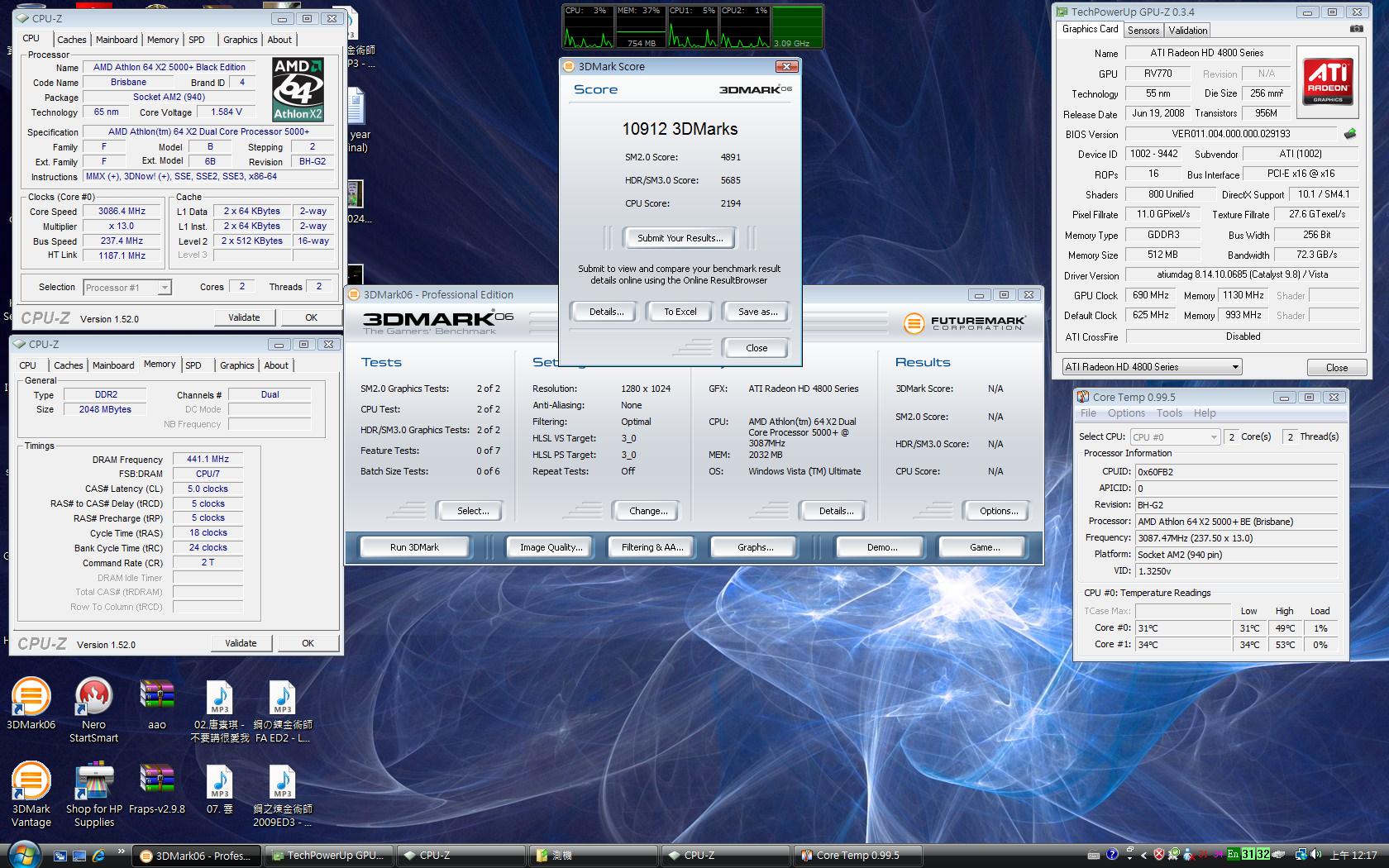Select the '2009ED3' MP3 file icon
Image resolution: width=1389 pixels, height=868 pixels.
(x=283, y=794)
